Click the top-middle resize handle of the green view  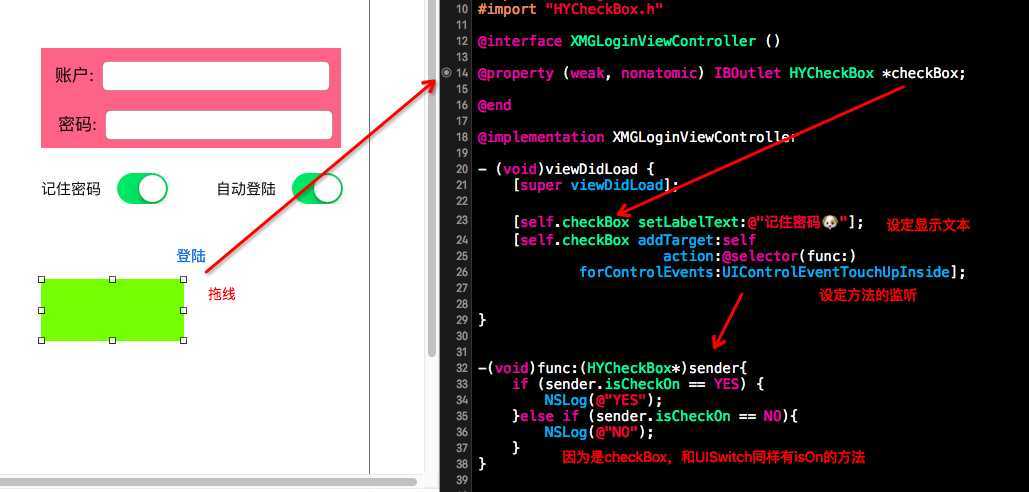112,279
